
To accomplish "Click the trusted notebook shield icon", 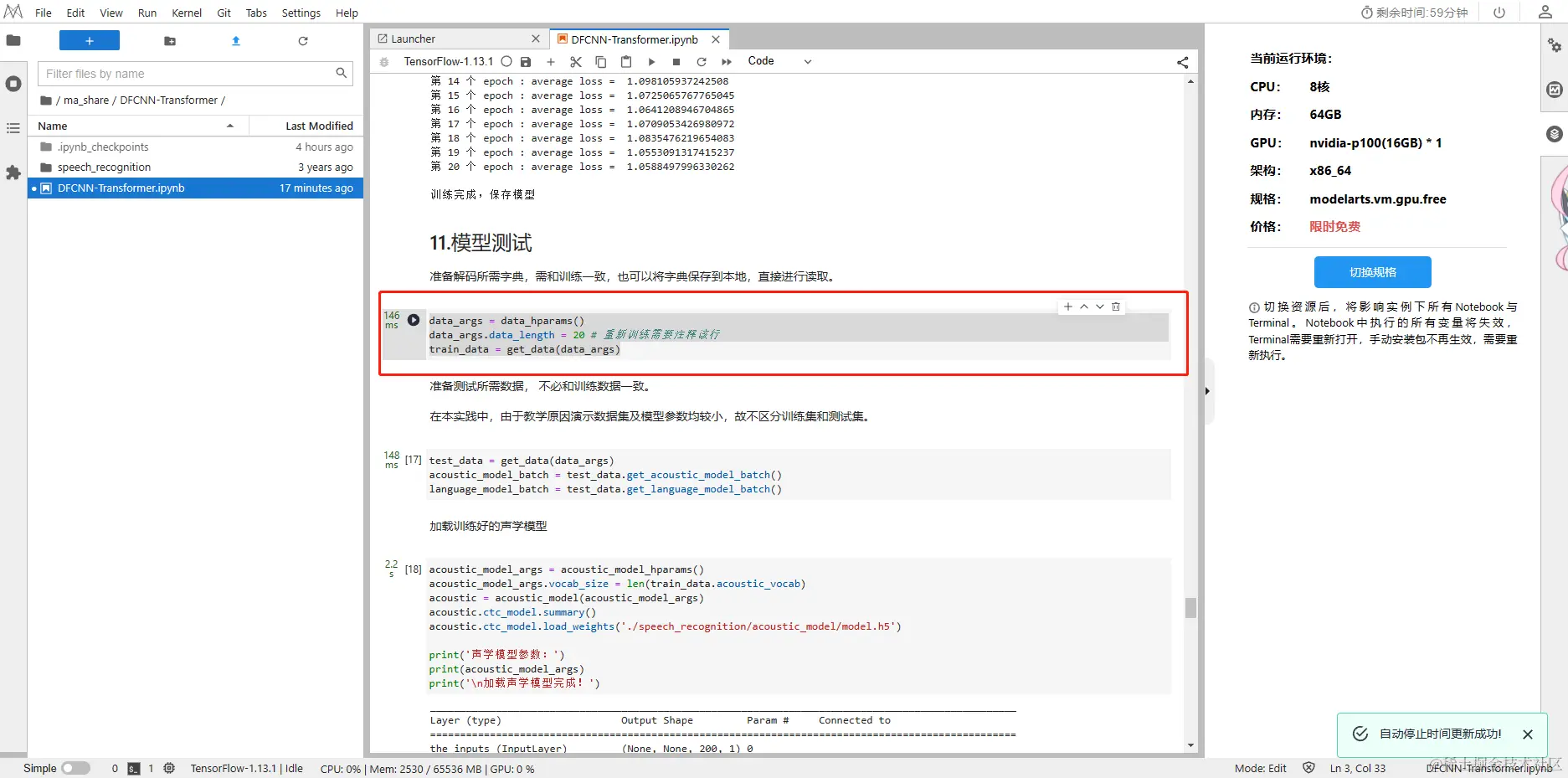I will click(1308, 768).
